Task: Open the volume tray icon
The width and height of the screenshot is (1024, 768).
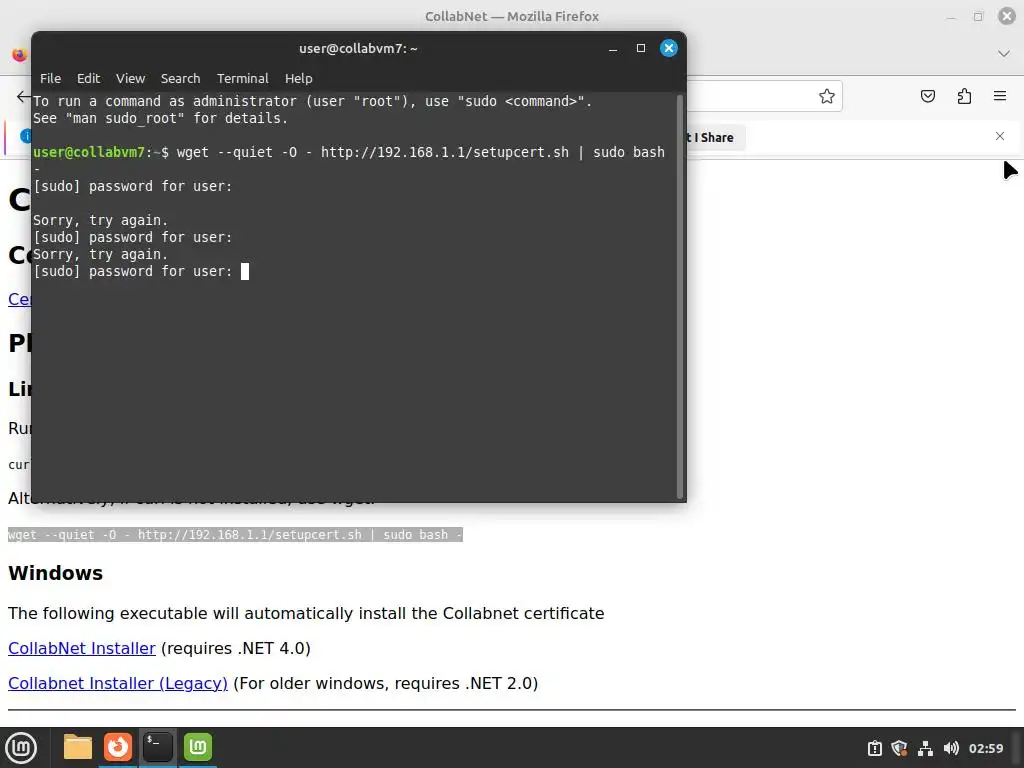Action: [951, 748]
